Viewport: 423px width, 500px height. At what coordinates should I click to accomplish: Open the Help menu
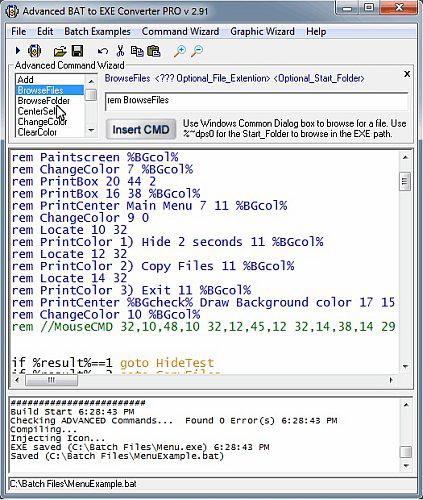pyautogui.click(x=316, y=32)
